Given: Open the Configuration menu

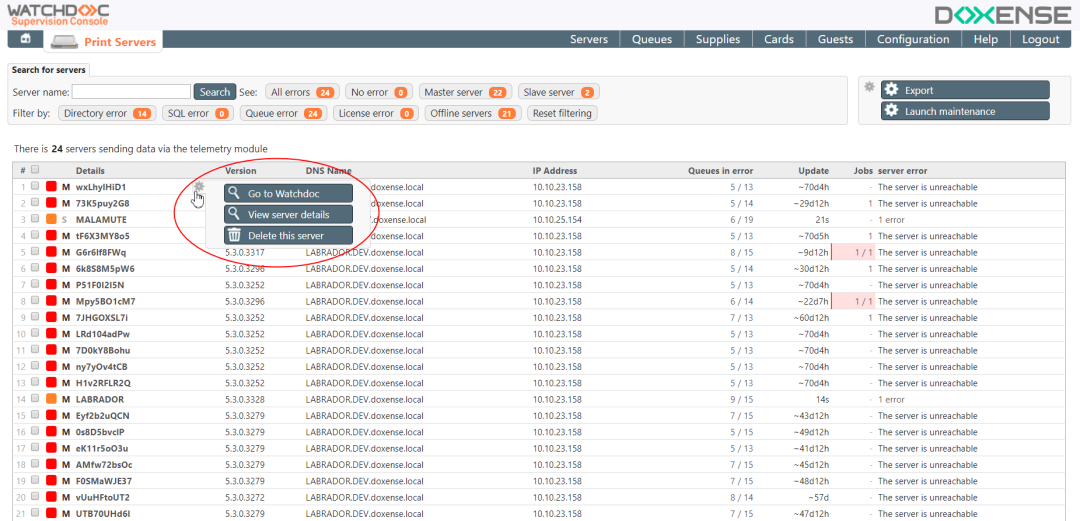Looking at the screenshot, I should [912, 40].
